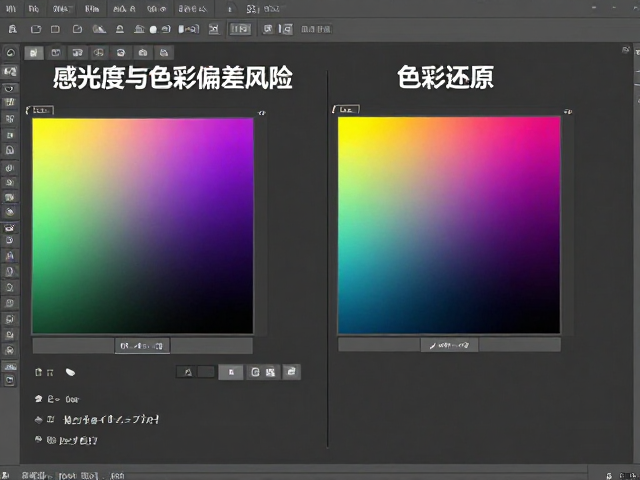Screen dimensions: 640x480
Task: Click the last icon in the sub-toolbar row
Action: pyautogui.click(x=164, y=53)
